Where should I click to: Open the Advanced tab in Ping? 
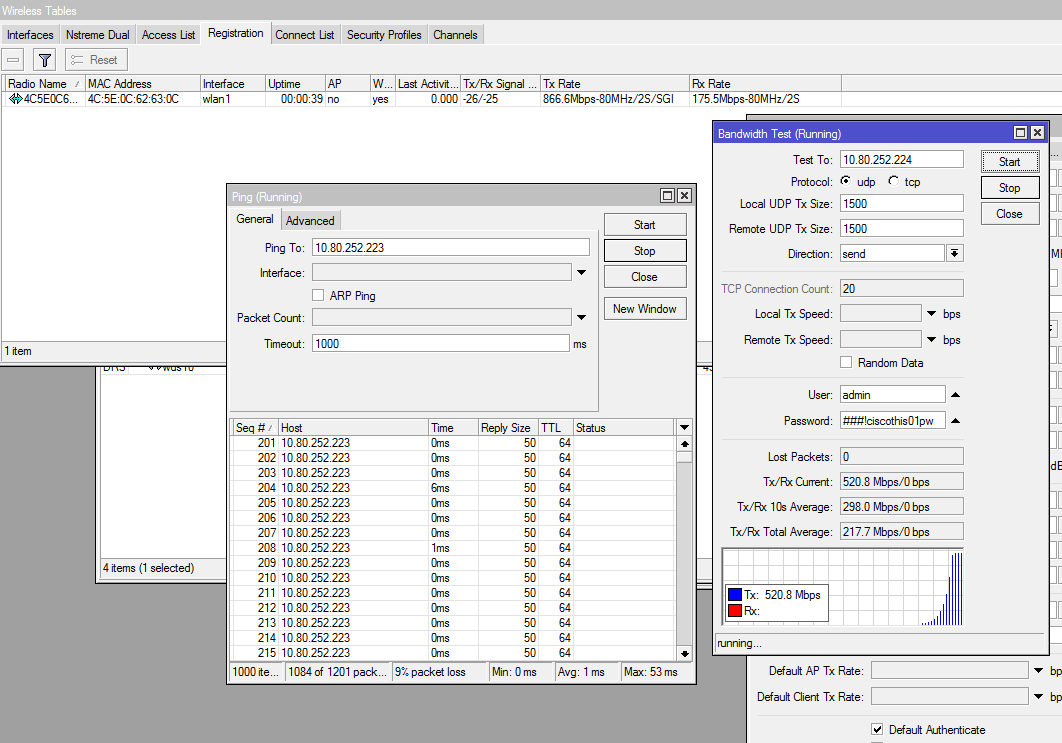(x=310, y=220)
